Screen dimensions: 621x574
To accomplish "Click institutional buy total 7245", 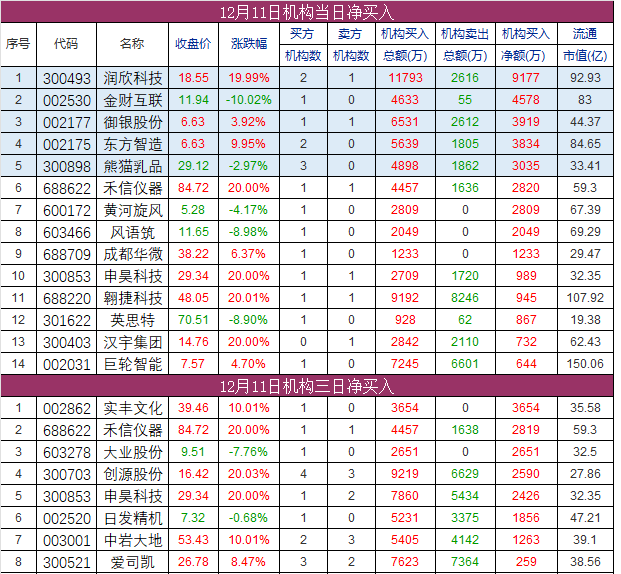I will click(x=405, y=364).
